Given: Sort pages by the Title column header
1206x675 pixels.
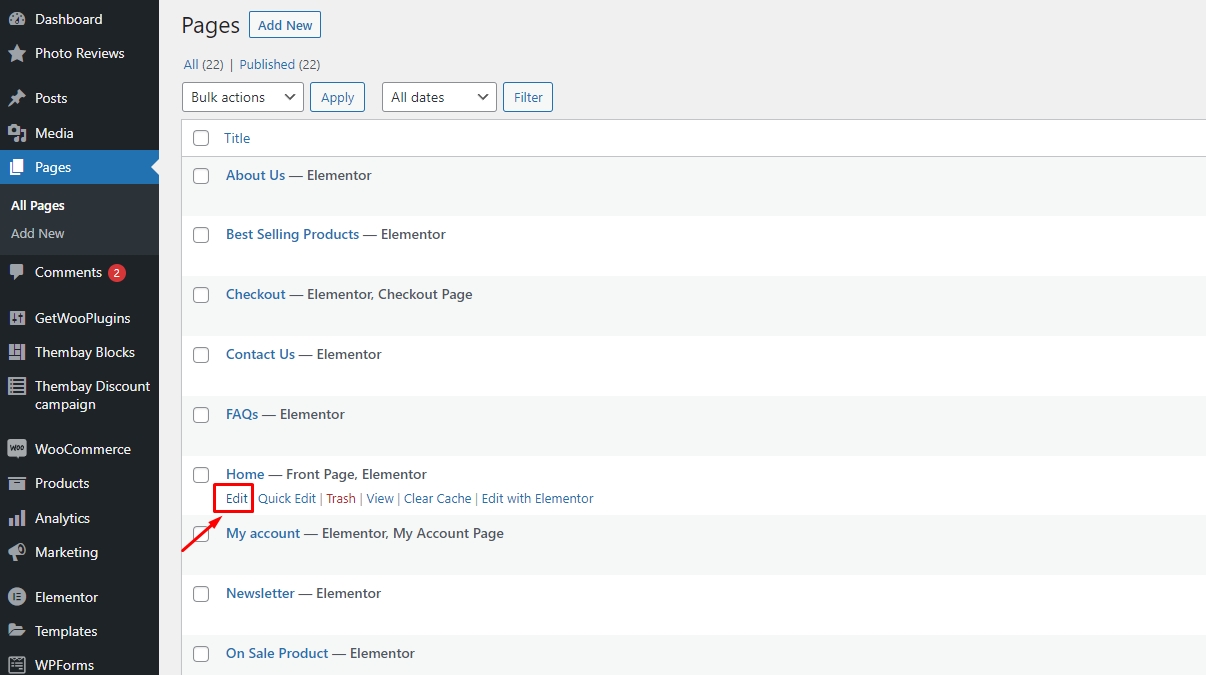Looking at the screenshot, I should pos(237,138).
